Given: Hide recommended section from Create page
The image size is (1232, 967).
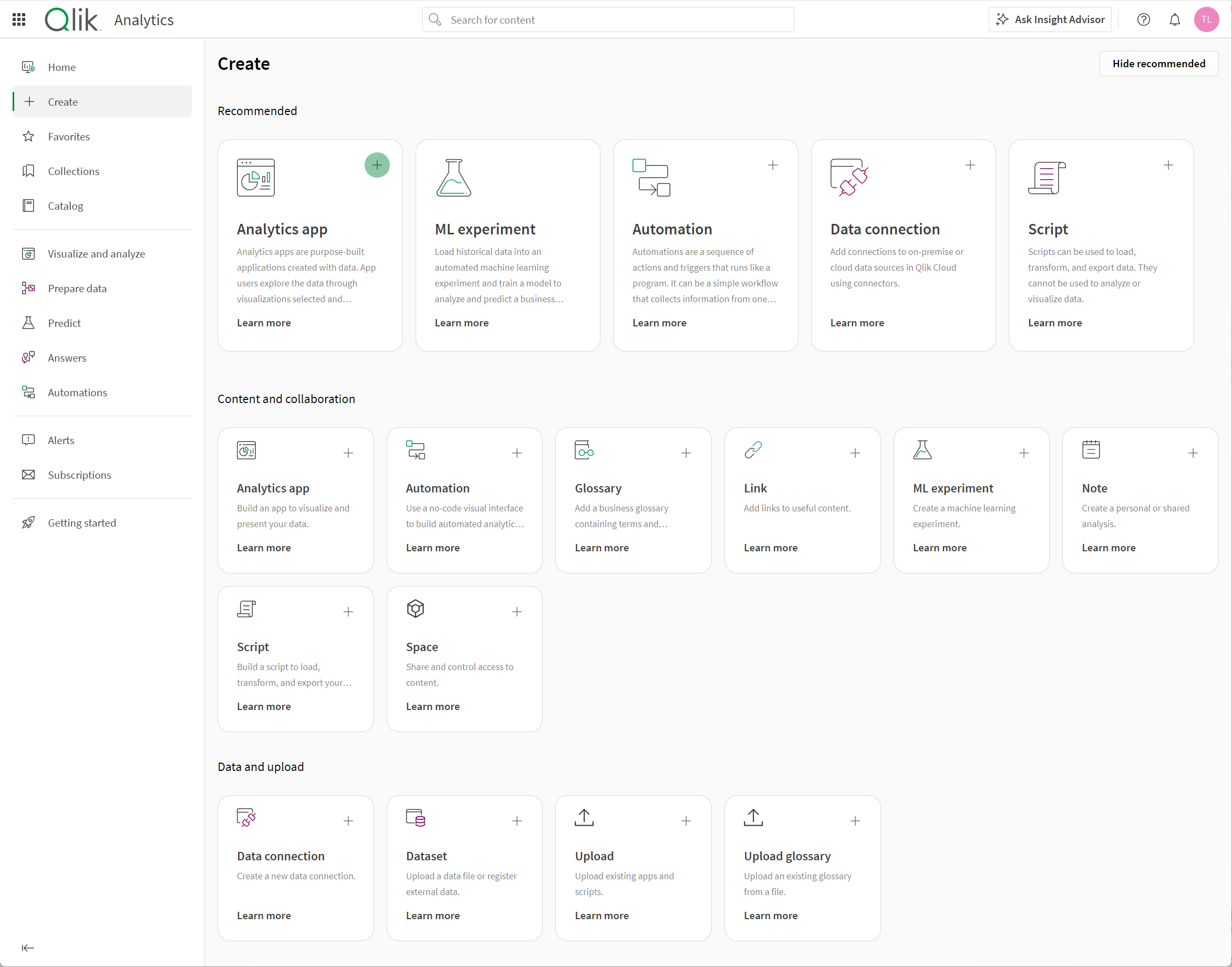Looking at the screenshot, I should tap(1159, 63).
